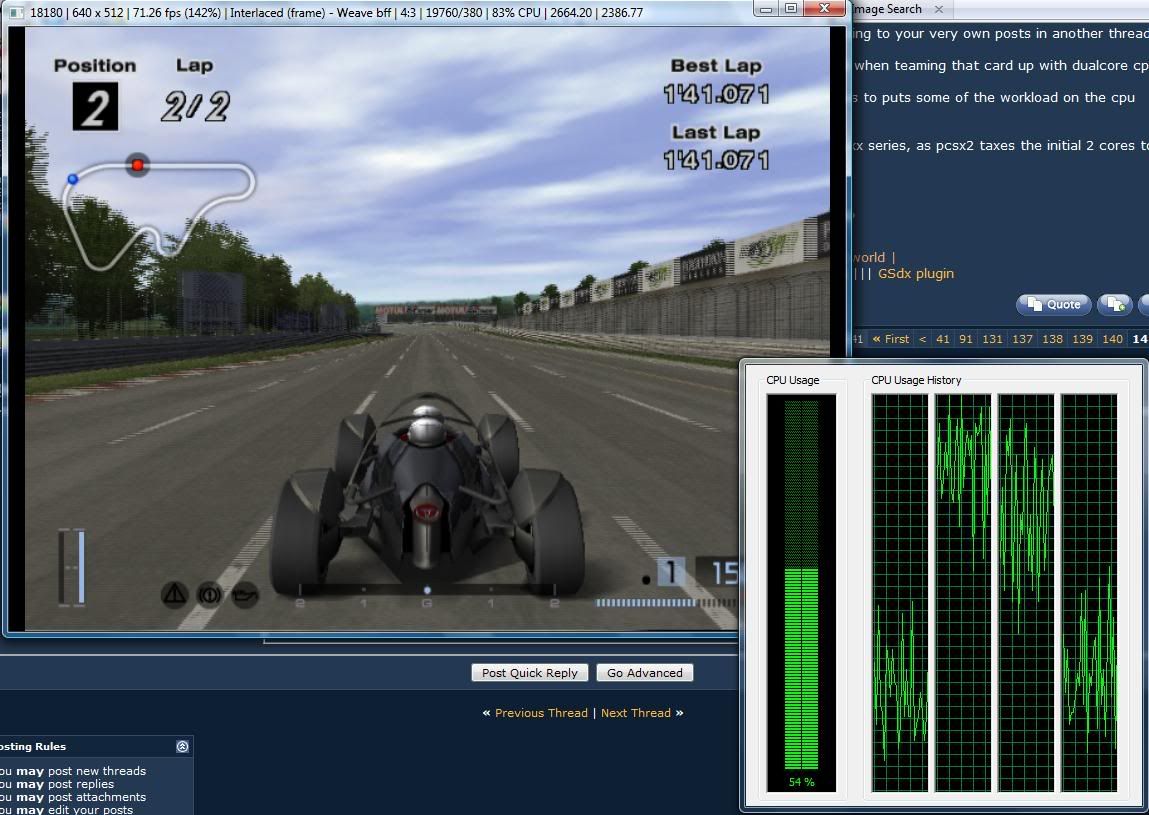This screenshot has width=1149, height=815.
Task: Click the previous page arrow in pagination
Action: 922,339
